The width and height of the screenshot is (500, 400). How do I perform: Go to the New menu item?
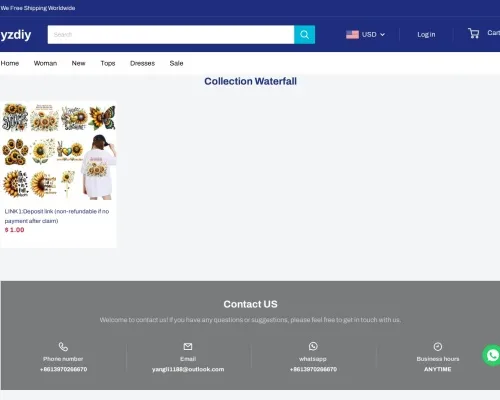[x=79, y=63]
